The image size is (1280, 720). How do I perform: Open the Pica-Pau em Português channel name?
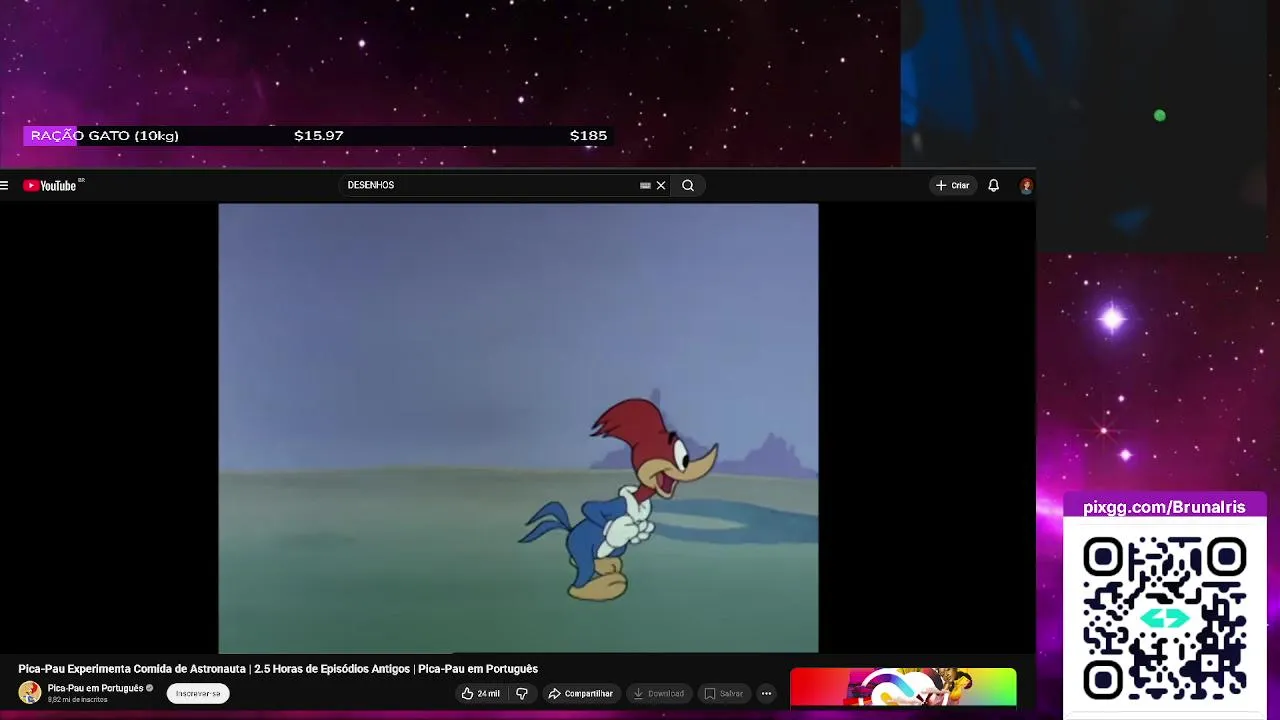tap(96, 688)
